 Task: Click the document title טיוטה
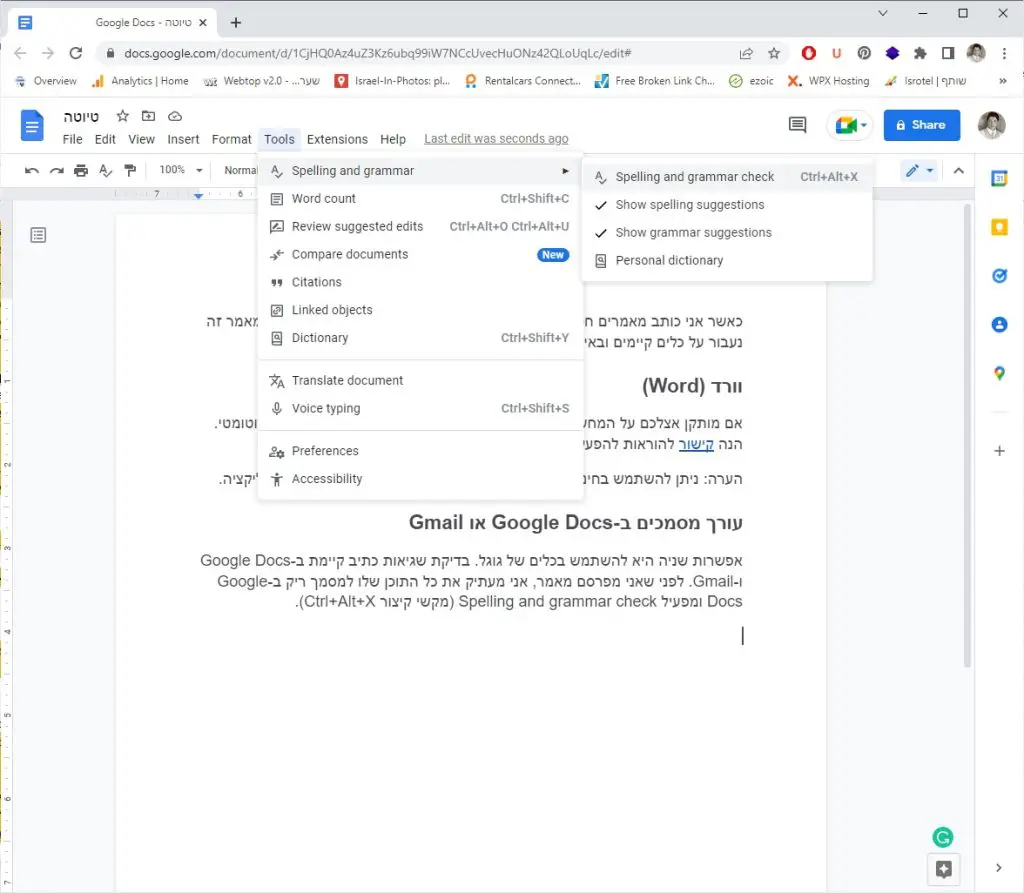(x=81, y=116)
